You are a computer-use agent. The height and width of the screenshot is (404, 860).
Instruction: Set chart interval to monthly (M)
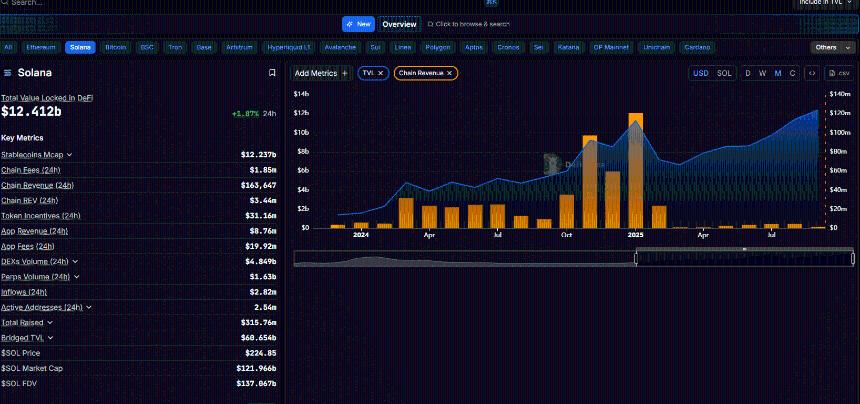click(778, 73)
